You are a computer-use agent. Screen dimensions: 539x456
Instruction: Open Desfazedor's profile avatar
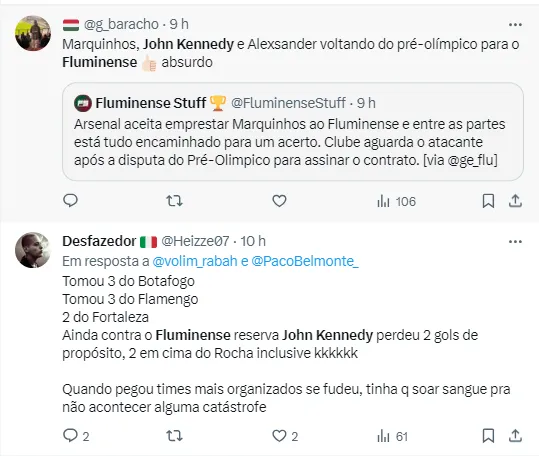pyautogui.click(x=33, y=250)
